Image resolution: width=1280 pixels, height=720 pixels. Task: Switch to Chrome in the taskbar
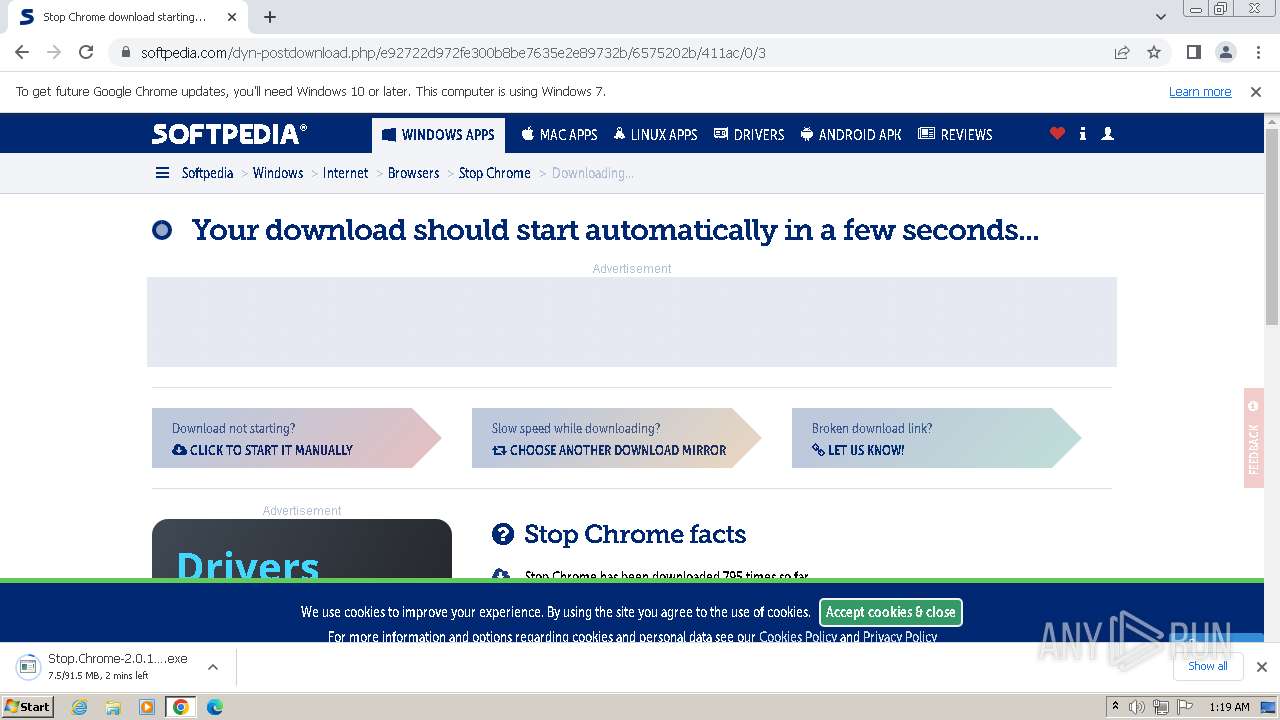(x=181, y=707)
